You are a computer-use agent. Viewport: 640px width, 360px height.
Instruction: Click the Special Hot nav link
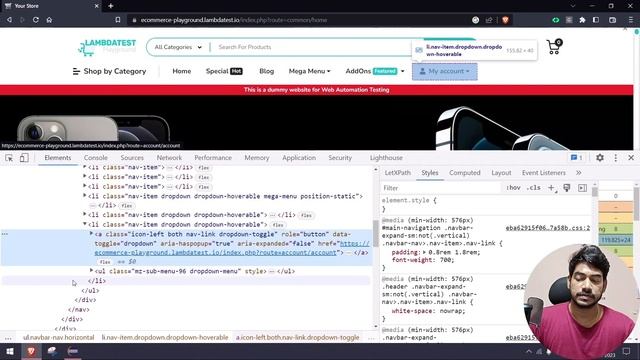[224, 71]
